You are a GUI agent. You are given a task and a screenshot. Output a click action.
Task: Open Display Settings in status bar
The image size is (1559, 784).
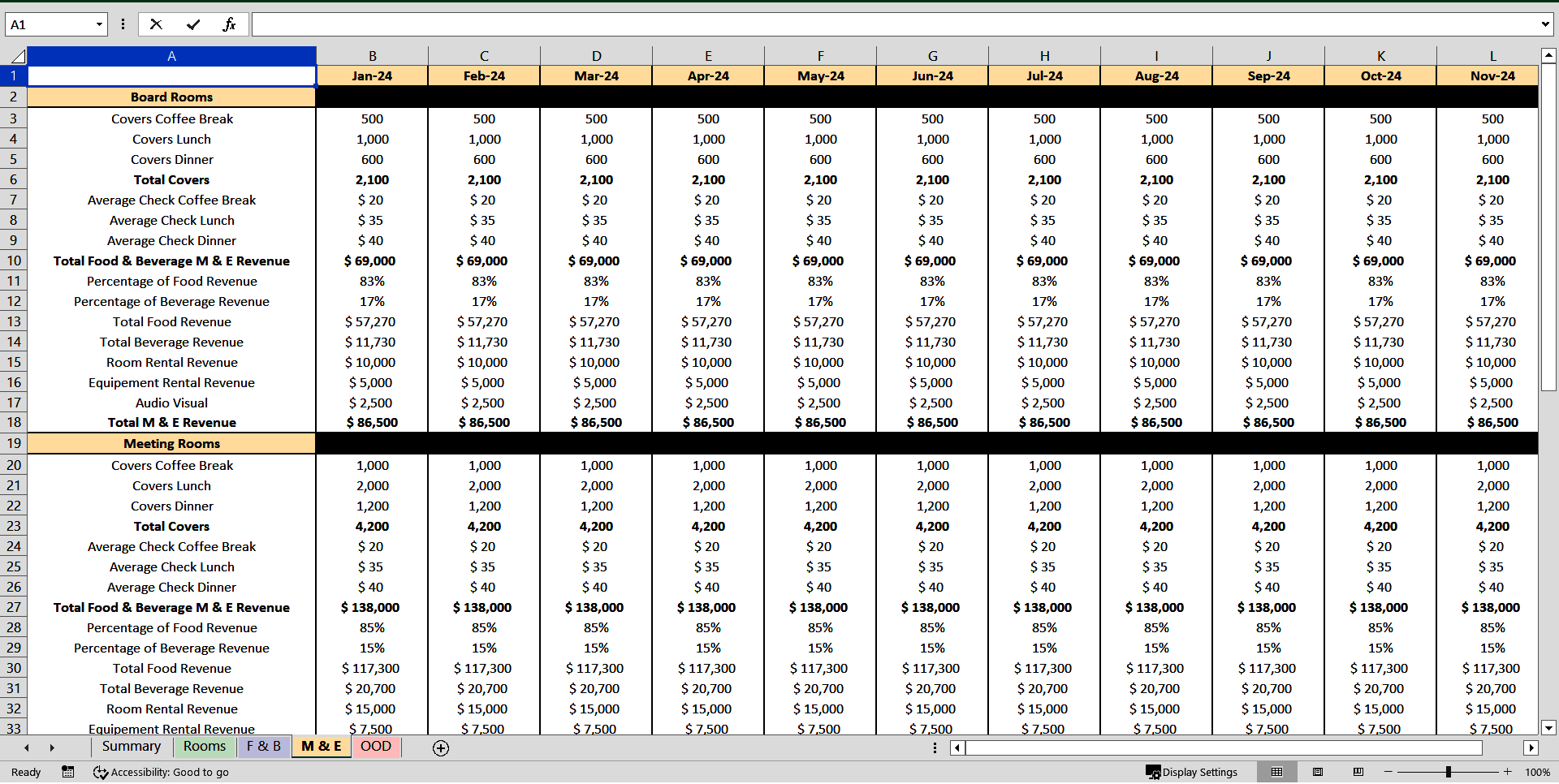click(1191, 772)
